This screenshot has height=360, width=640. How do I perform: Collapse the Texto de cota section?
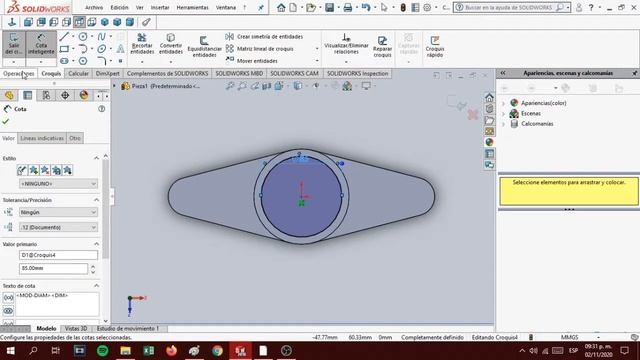pos(96,286)
